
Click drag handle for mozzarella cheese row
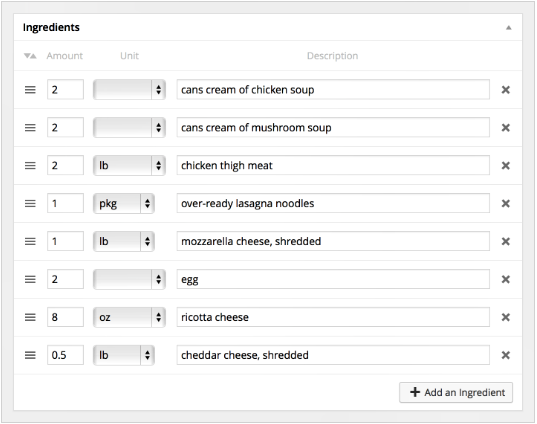tap(30, 241)
